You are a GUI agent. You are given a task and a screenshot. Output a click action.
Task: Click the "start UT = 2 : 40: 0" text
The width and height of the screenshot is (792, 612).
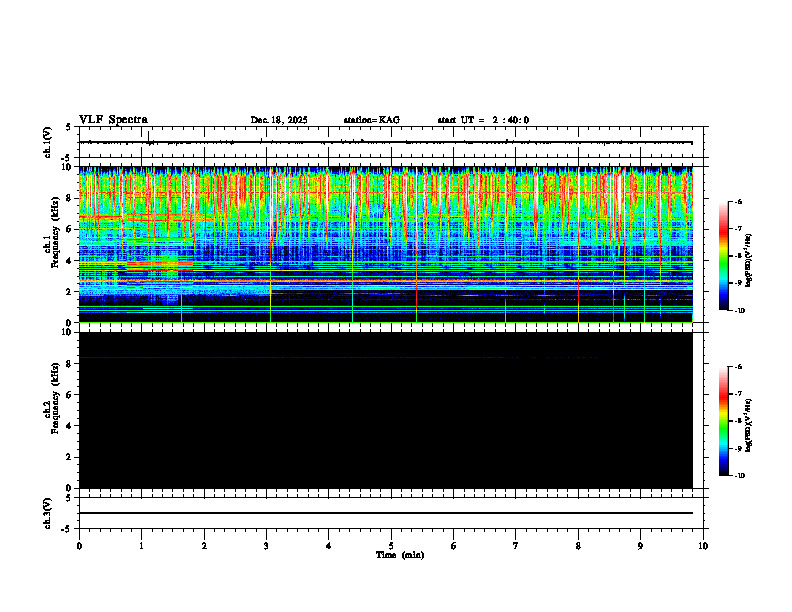point(483,120)
